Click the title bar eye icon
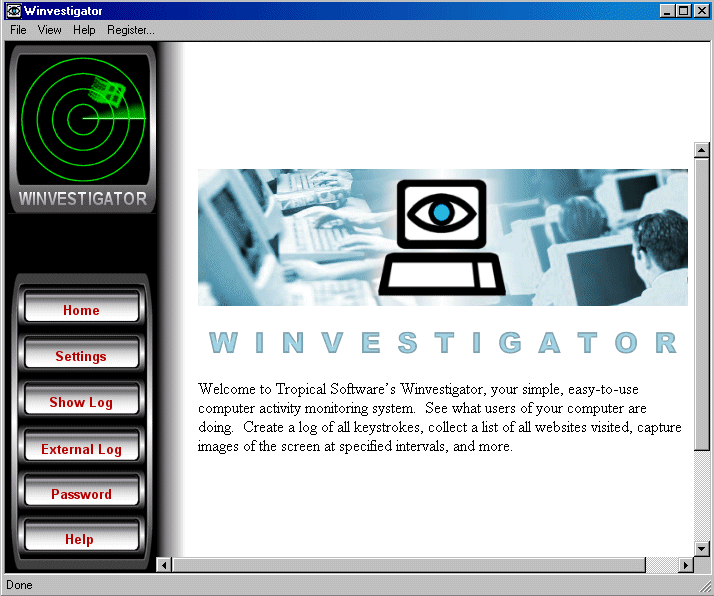Screen dimensions: 714x596 [x=13, y=10]
